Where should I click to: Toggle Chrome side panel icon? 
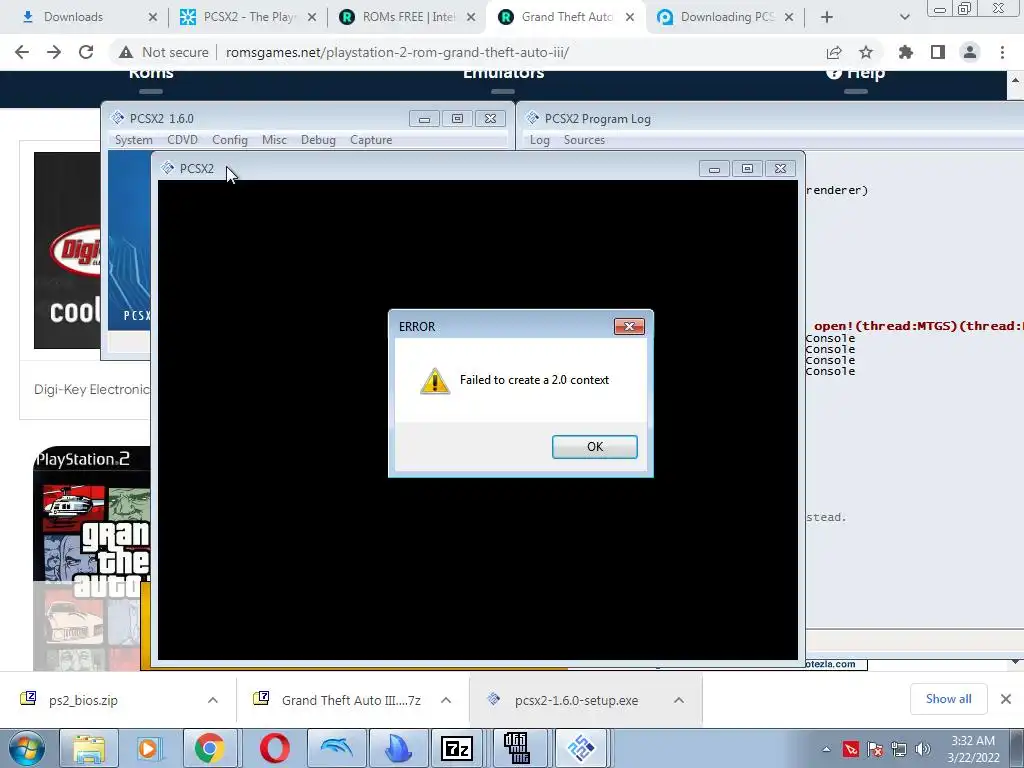click(938, 52)
